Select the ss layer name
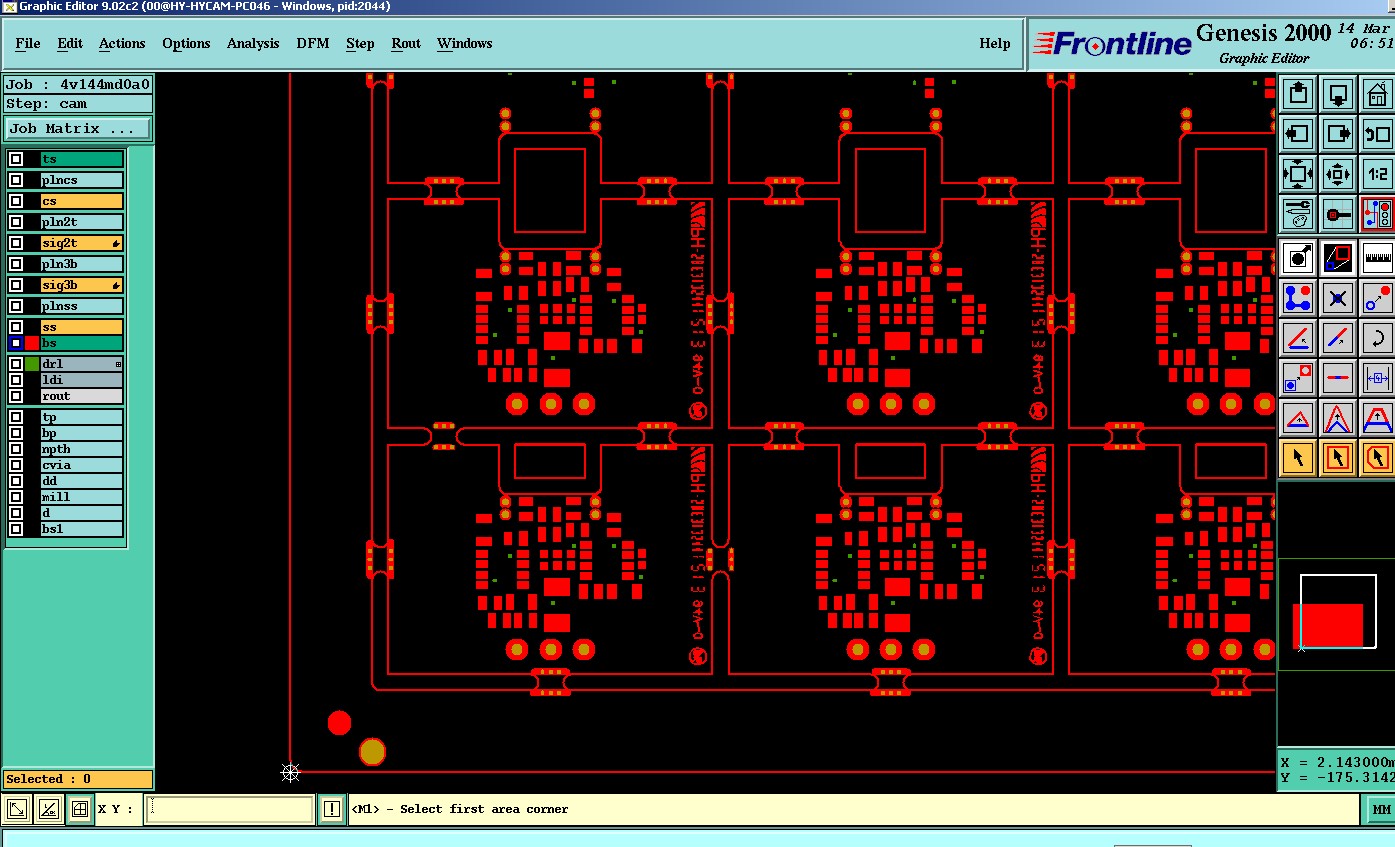Screen dimensions: 1395x847 tap(81, 327)
